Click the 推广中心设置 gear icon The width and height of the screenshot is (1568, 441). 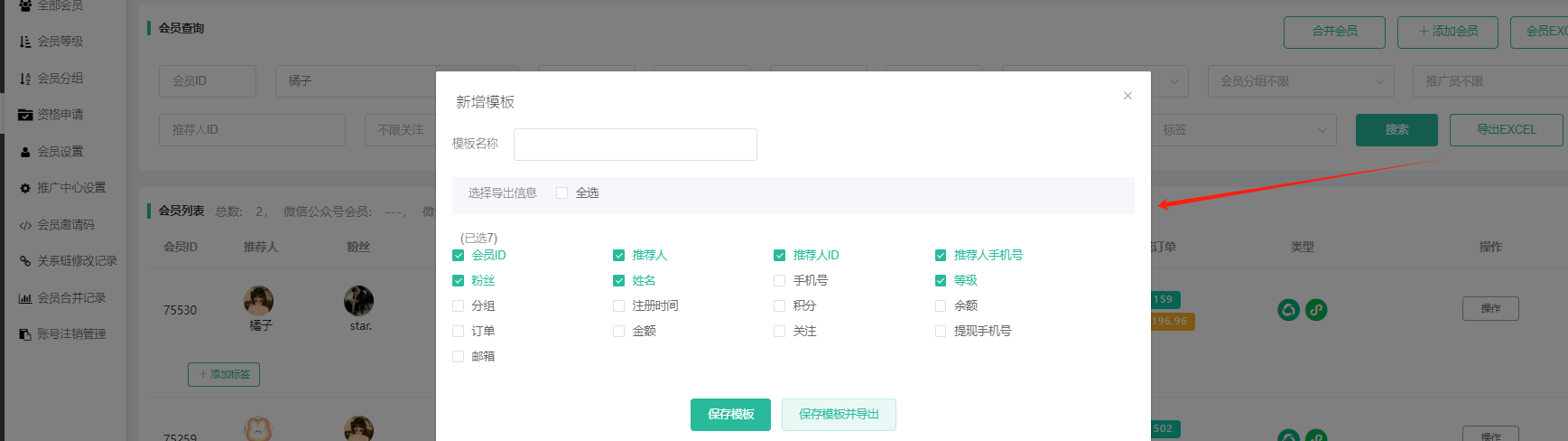point(25,188)
